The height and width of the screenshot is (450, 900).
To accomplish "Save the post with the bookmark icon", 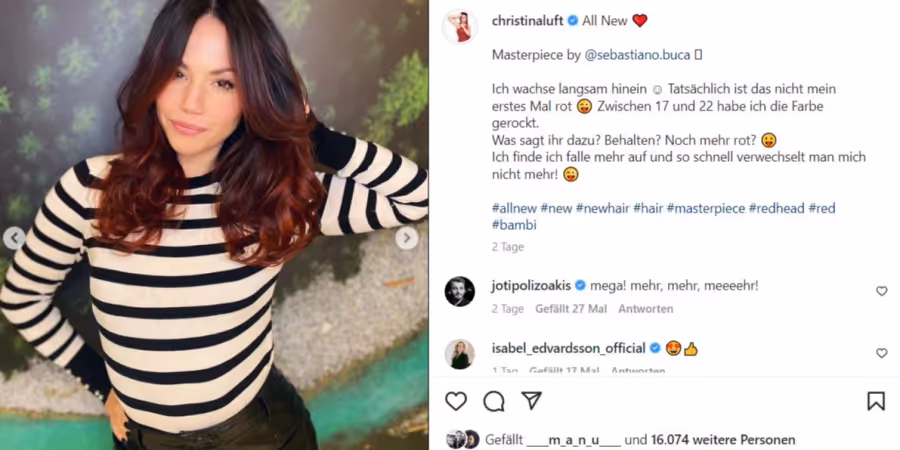I will point(876,401).
